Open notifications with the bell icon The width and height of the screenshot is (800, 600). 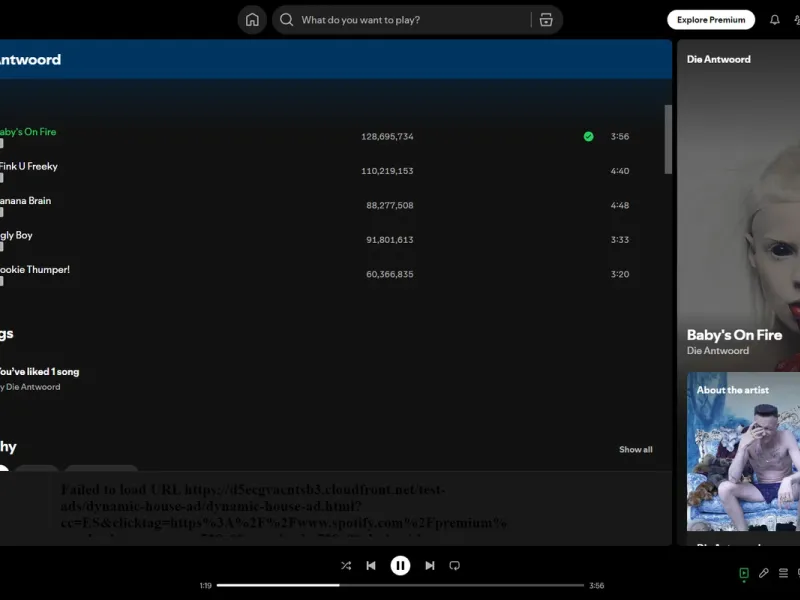click(x=774, y=20)
